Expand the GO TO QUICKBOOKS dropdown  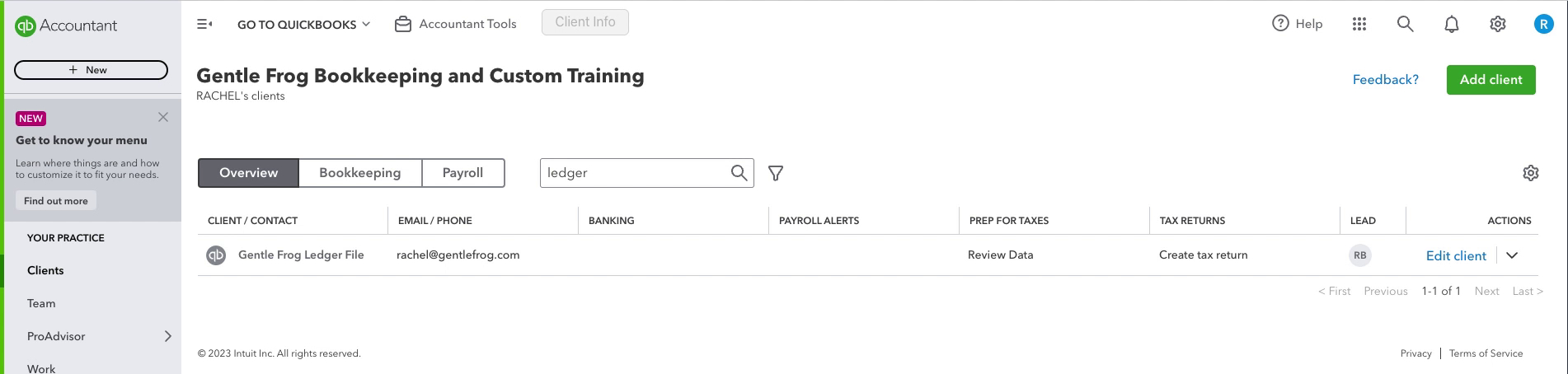(304, 25)
